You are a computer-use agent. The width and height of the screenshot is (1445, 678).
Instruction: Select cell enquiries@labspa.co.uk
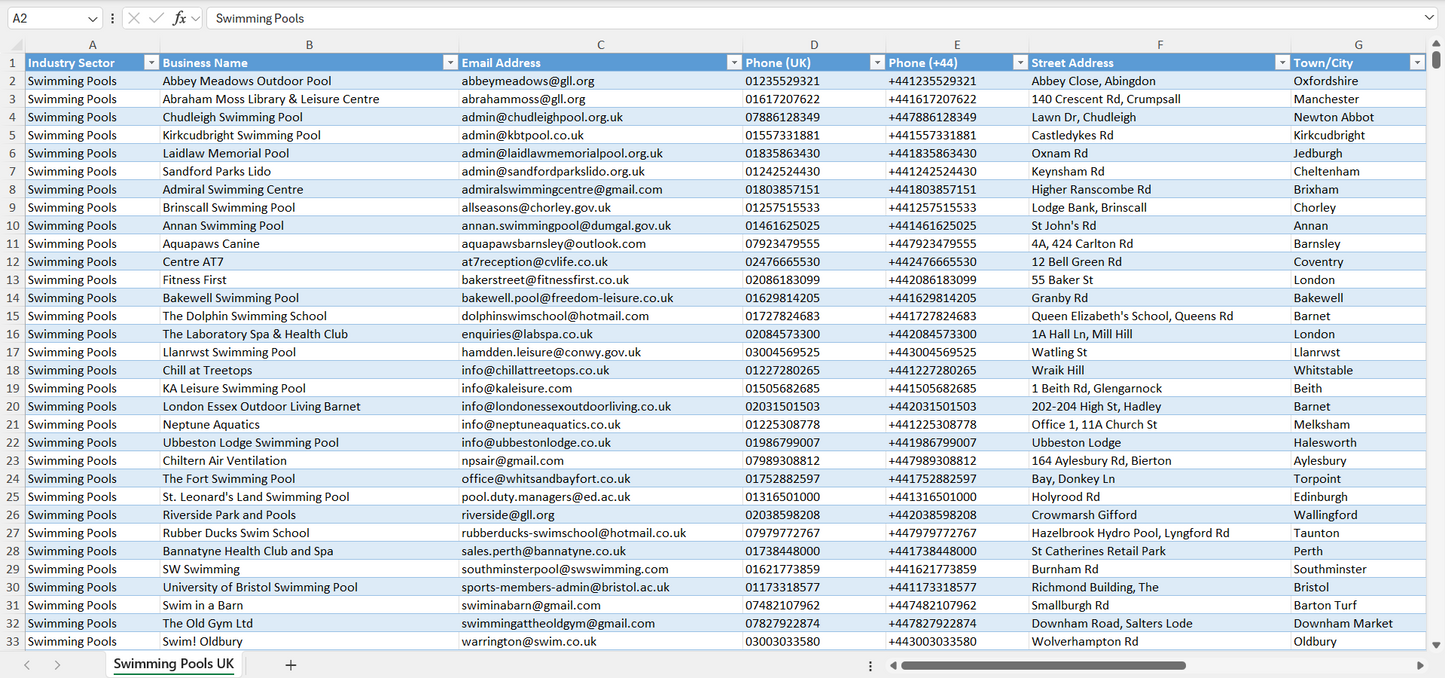(600, 334)
